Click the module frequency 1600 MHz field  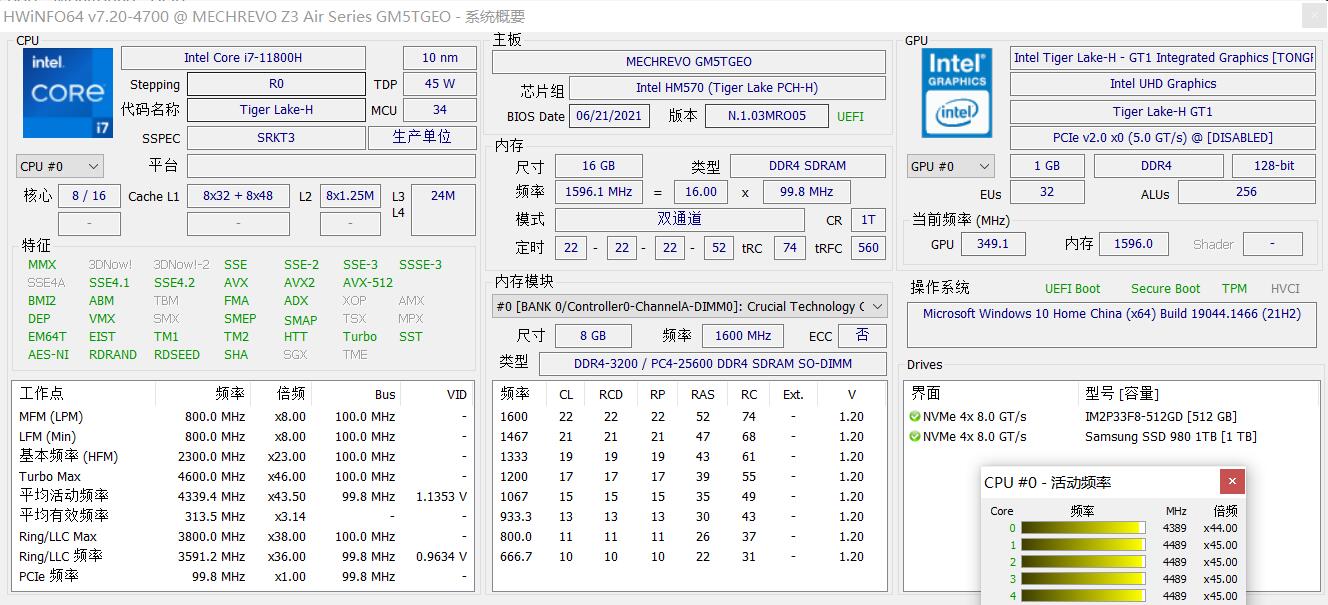tap(743, 336)
